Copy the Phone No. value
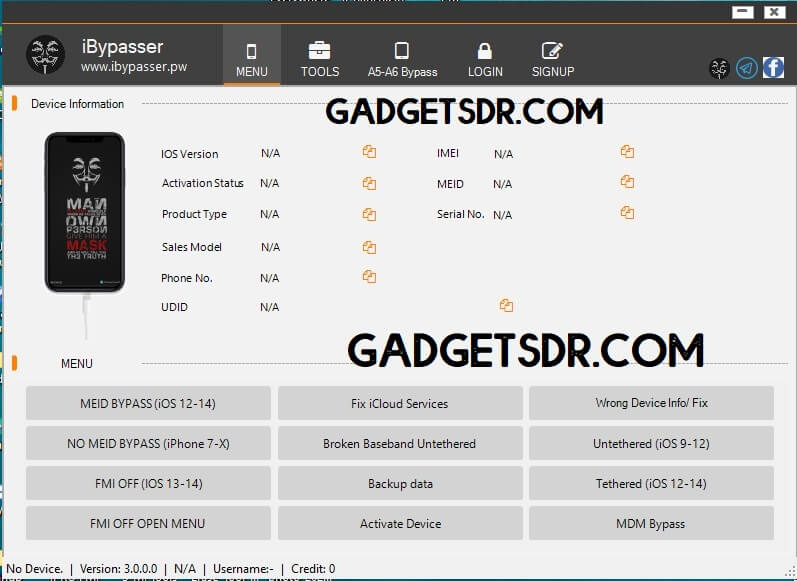The image size is (797, 581). click(x=369, y=277)
